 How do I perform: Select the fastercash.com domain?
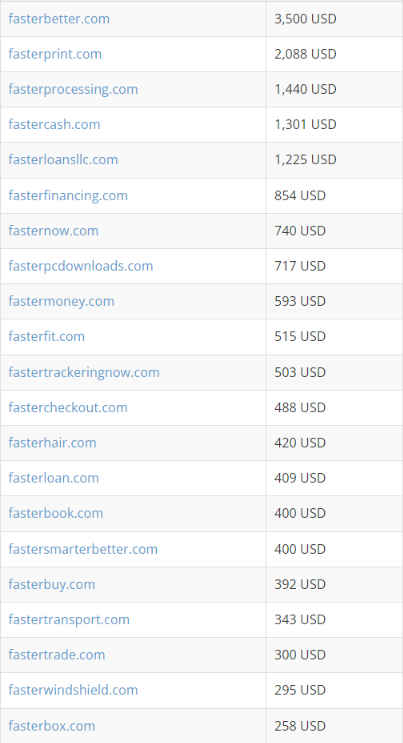click(x=54, y=125)
